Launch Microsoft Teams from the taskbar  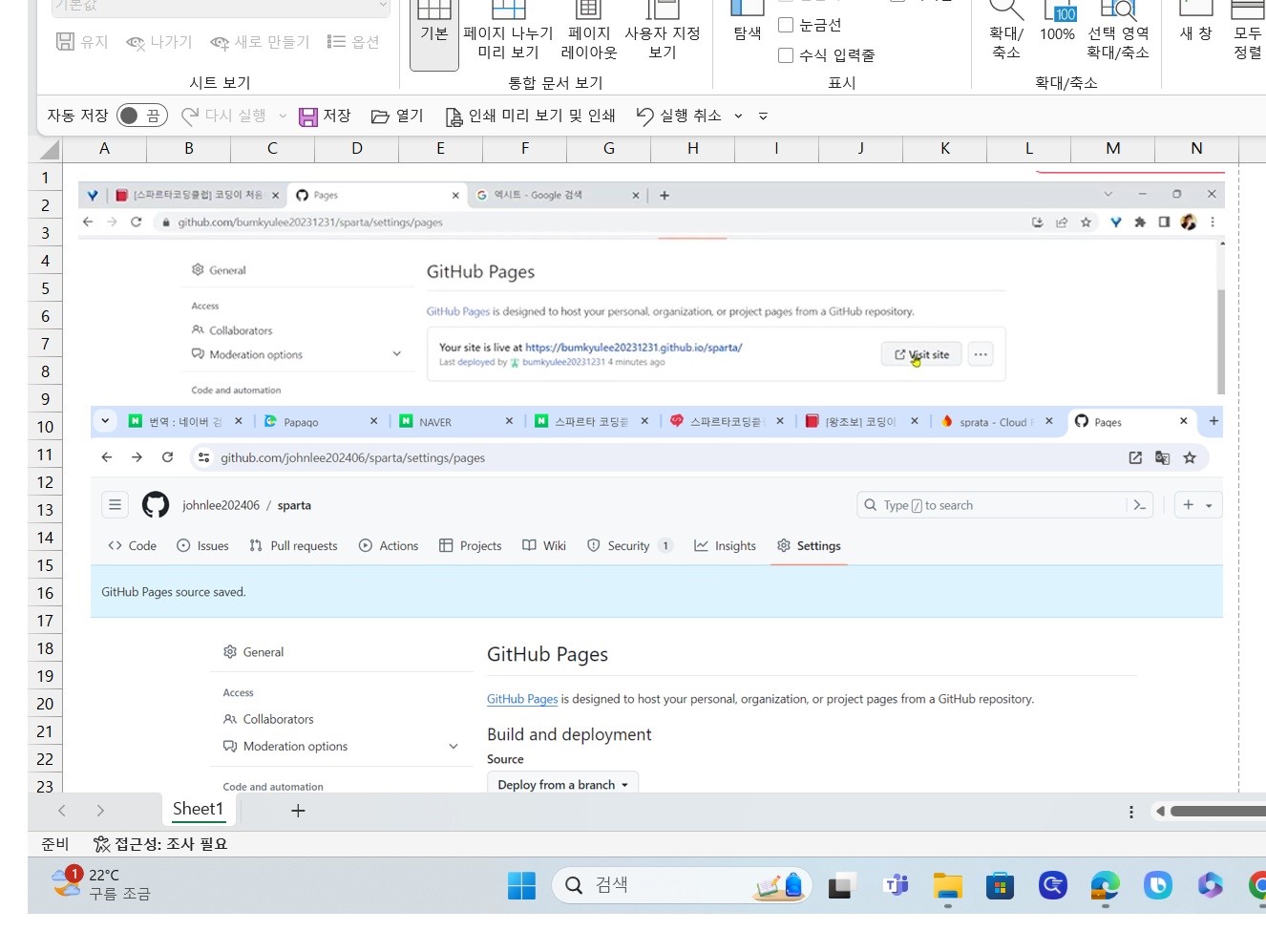coord(896,886)
